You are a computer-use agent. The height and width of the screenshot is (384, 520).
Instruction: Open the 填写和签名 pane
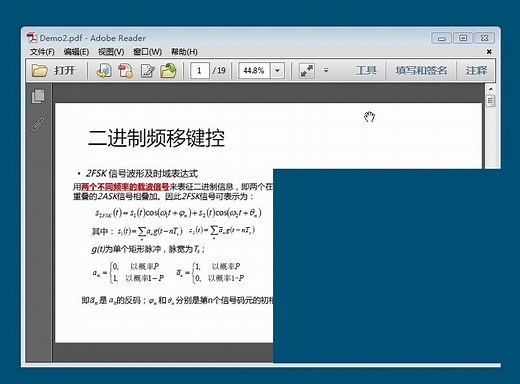[x=421, y=70]
